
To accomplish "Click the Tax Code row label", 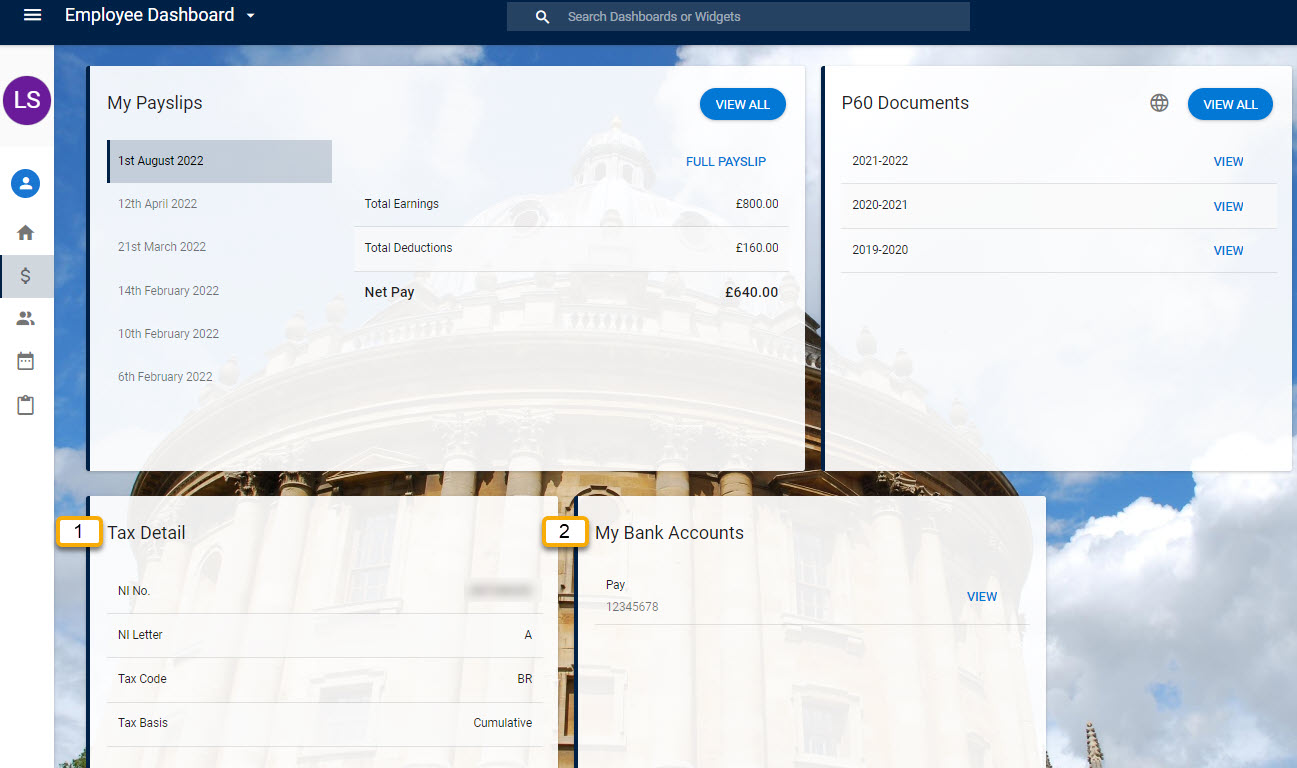I will [142, 679].
